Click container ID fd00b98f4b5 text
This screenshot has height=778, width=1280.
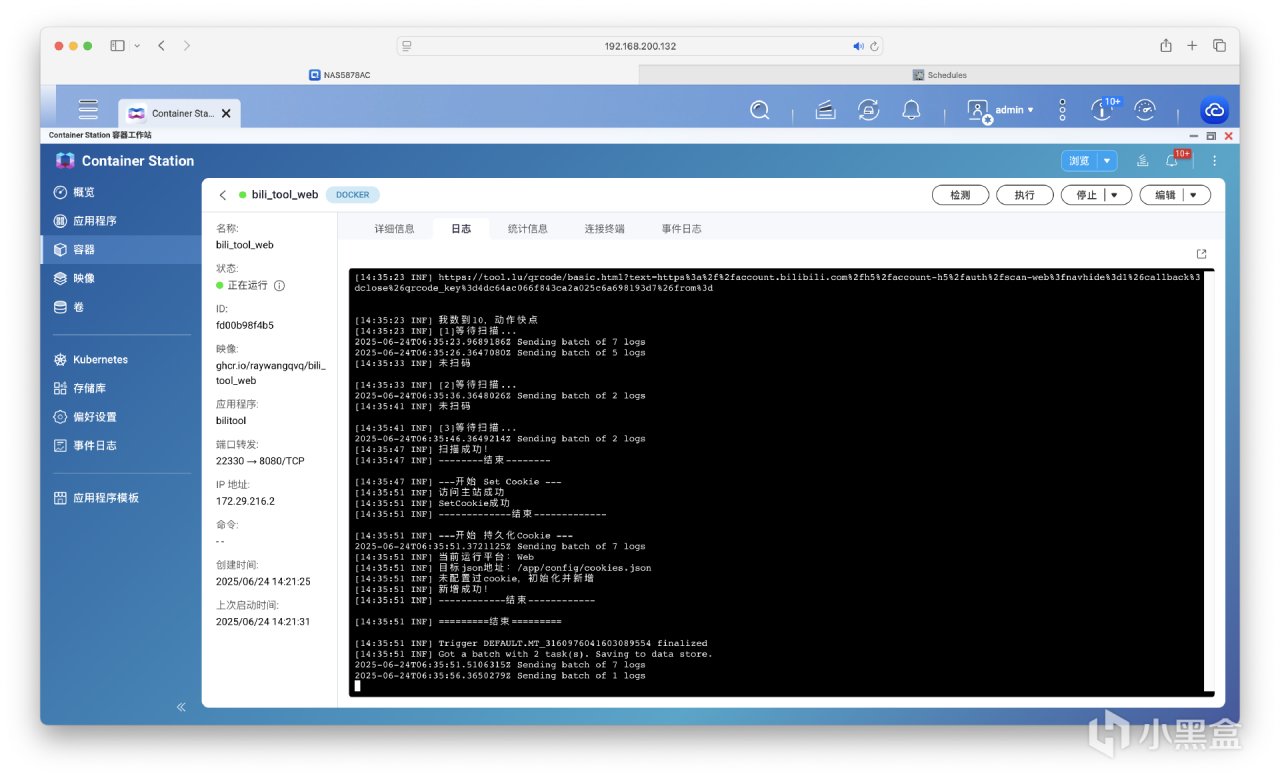[x=245, y=325]
